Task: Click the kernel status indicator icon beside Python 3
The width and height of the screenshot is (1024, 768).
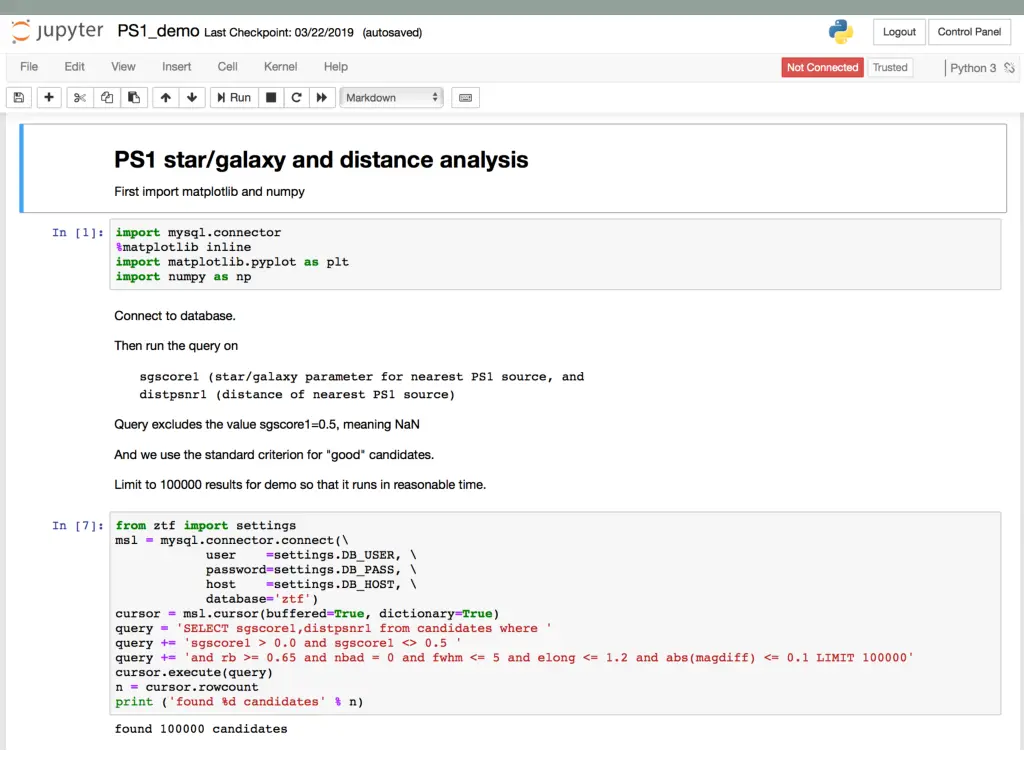Action: tap(1010, 67)
